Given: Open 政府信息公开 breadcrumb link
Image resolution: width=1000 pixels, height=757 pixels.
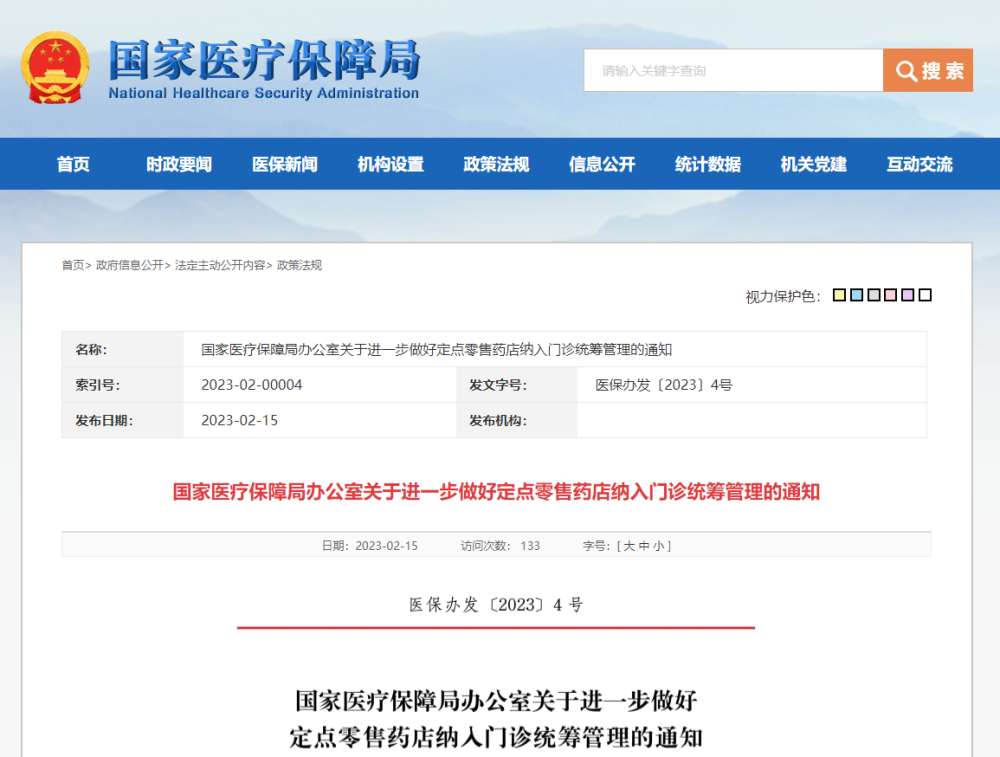Looking at the screenshot, I should point(129,265).
